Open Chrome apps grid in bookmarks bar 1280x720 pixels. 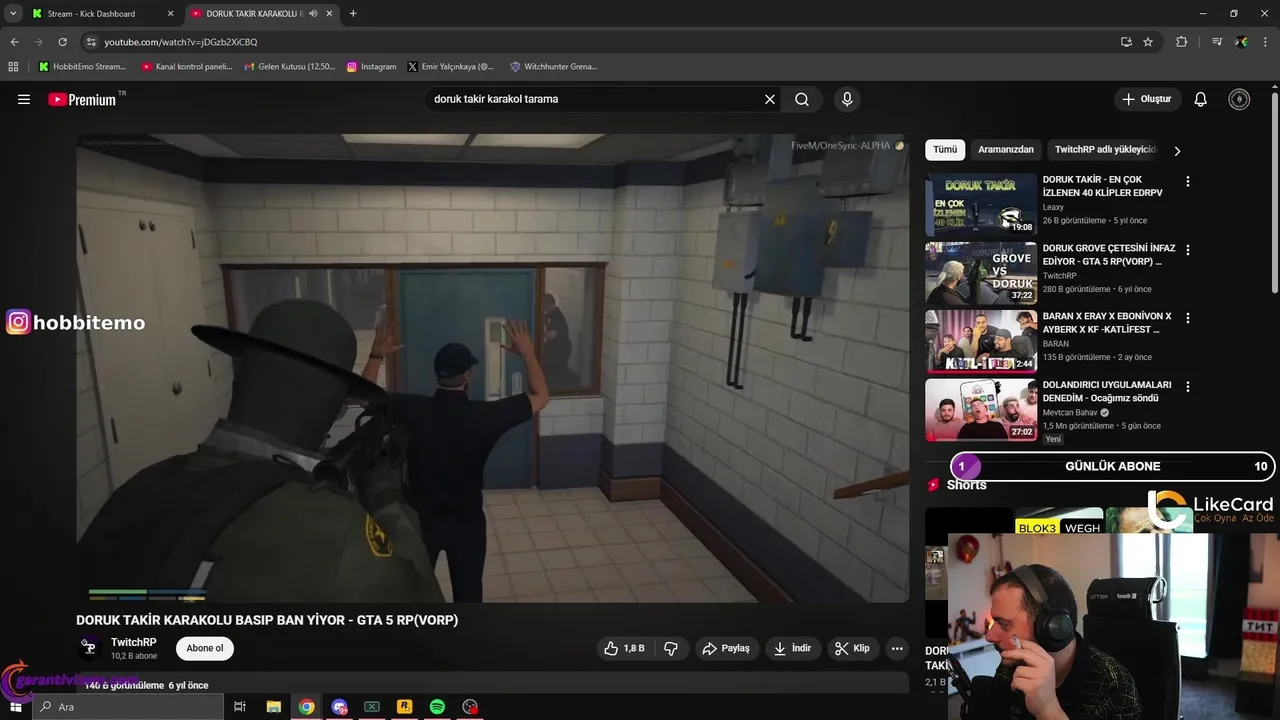[x=13, y=66]
